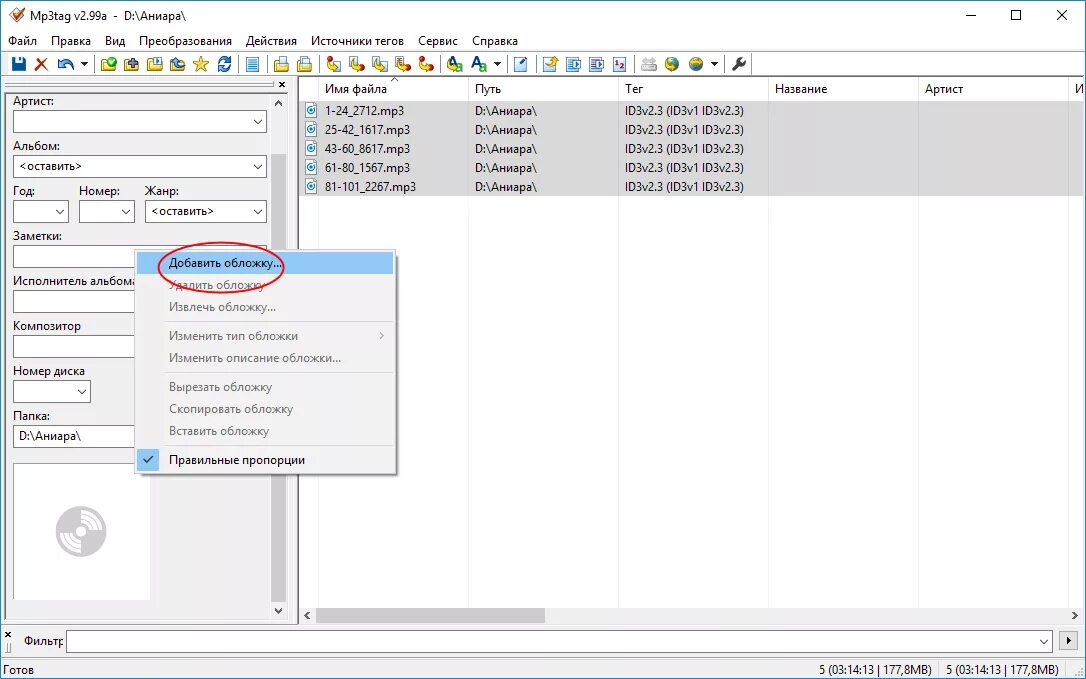
Task: Sort by the 'Название' column header
Action: click(844, 89)
